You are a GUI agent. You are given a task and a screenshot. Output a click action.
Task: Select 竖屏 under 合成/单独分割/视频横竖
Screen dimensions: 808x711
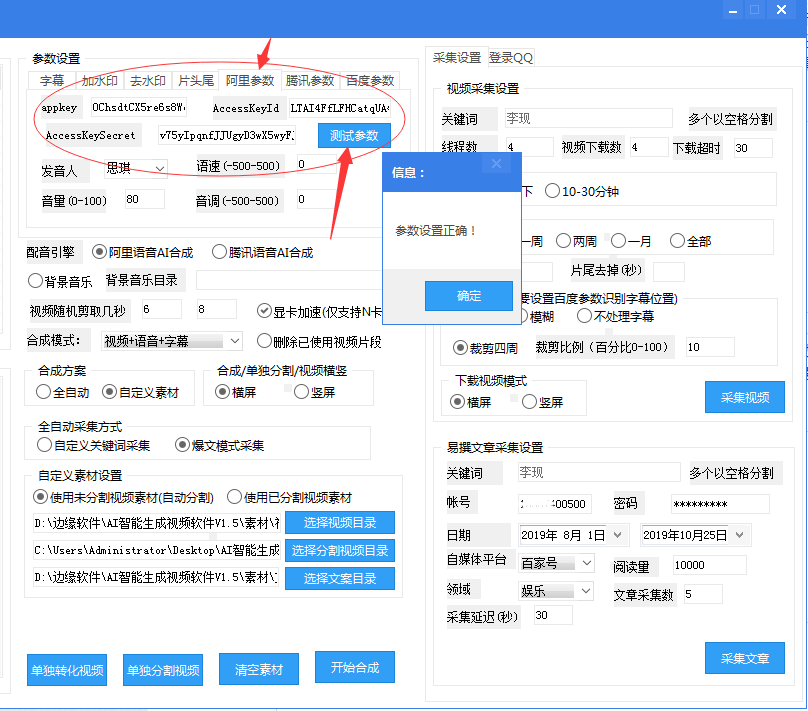coord(314,392)
